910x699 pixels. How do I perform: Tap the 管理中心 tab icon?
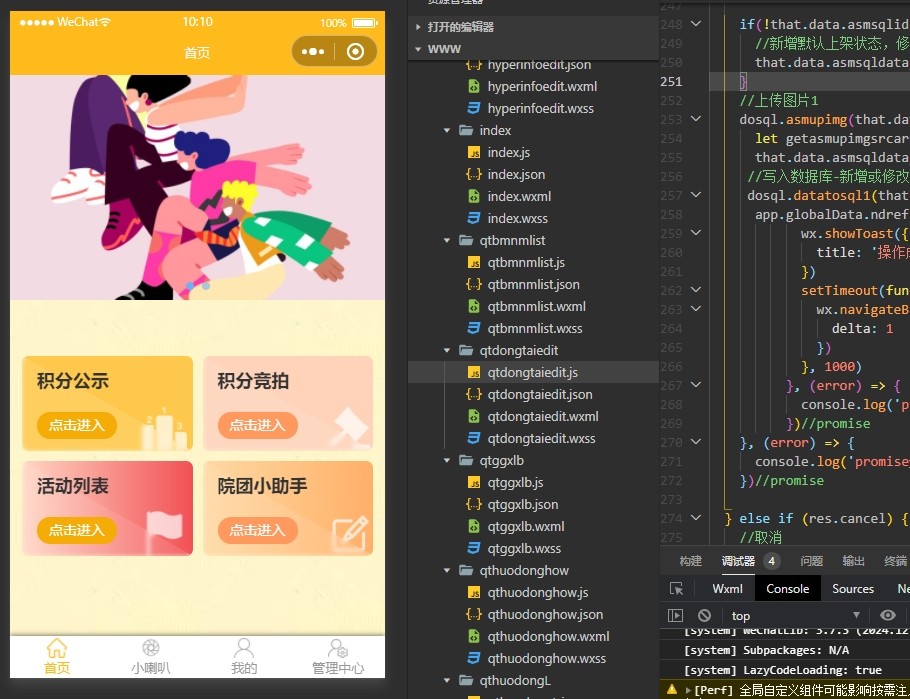pos(338,648)
